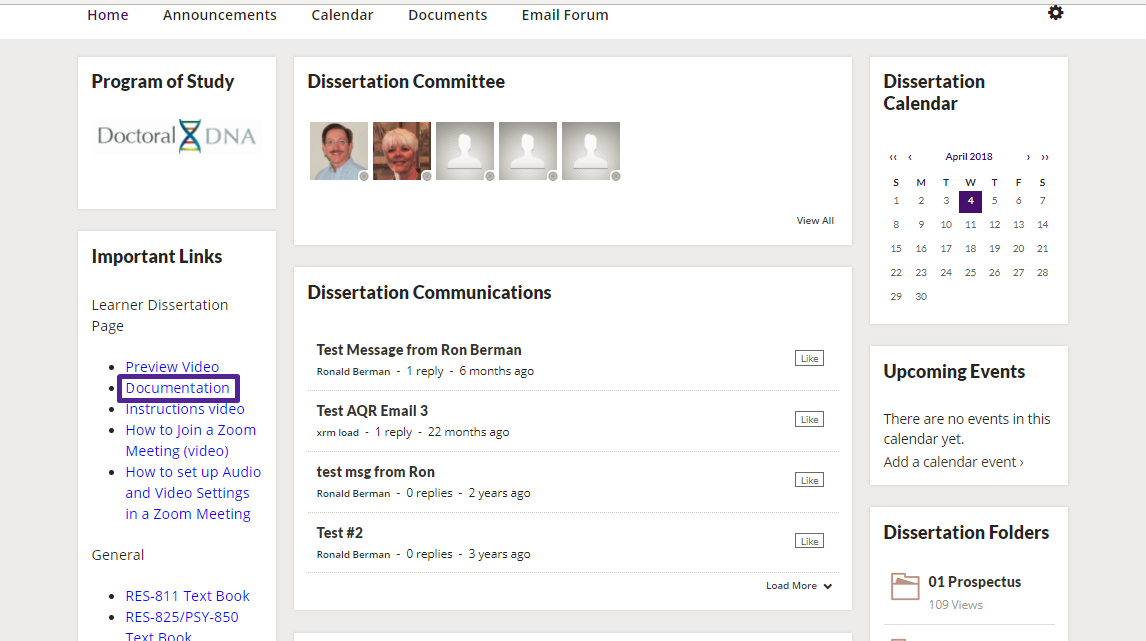Like the Test #2 post
The height and width of the screenshot is (641, 1146).
809,541
